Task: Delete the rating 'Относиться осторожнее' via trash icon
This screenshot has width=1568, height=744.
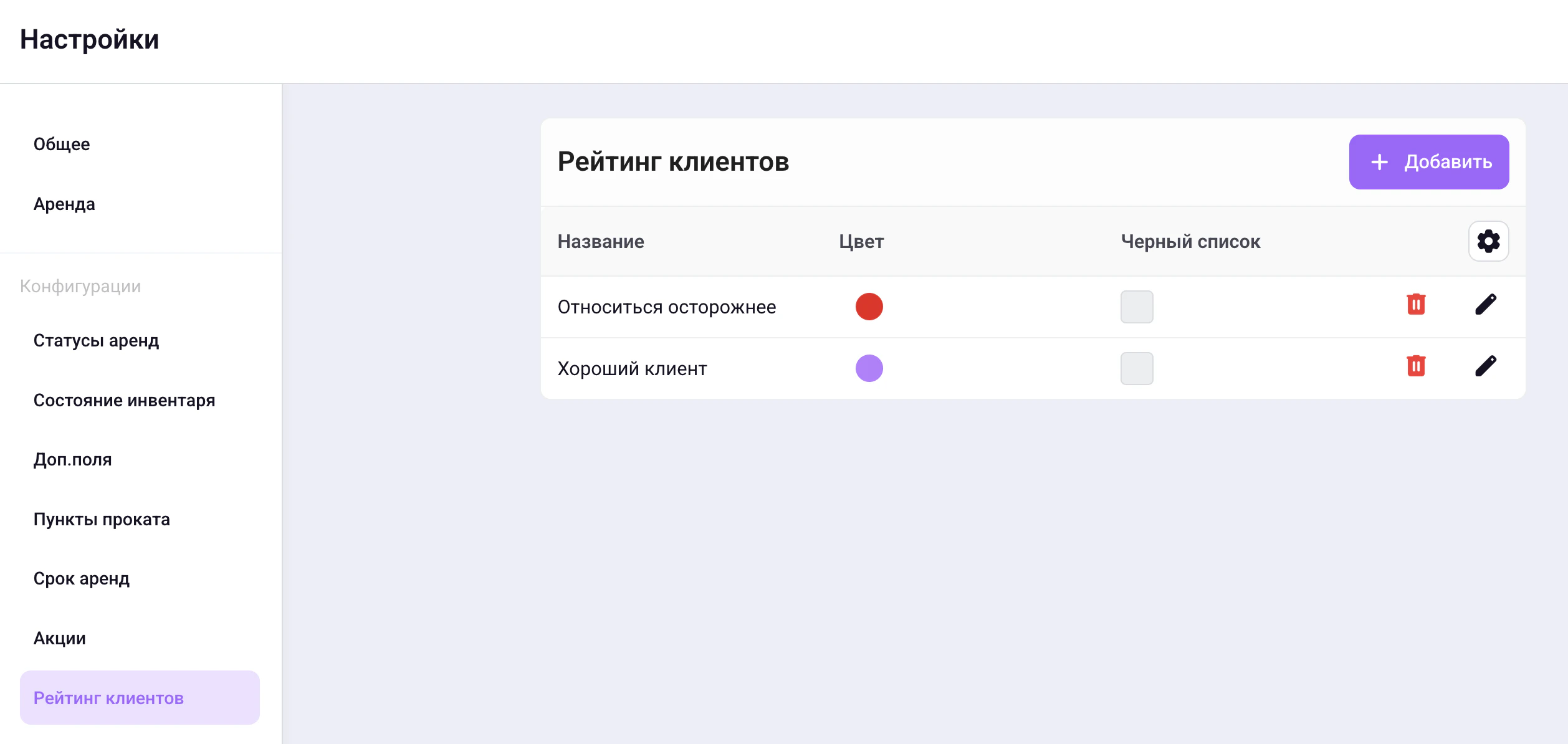Action: tap(1416, 305)
